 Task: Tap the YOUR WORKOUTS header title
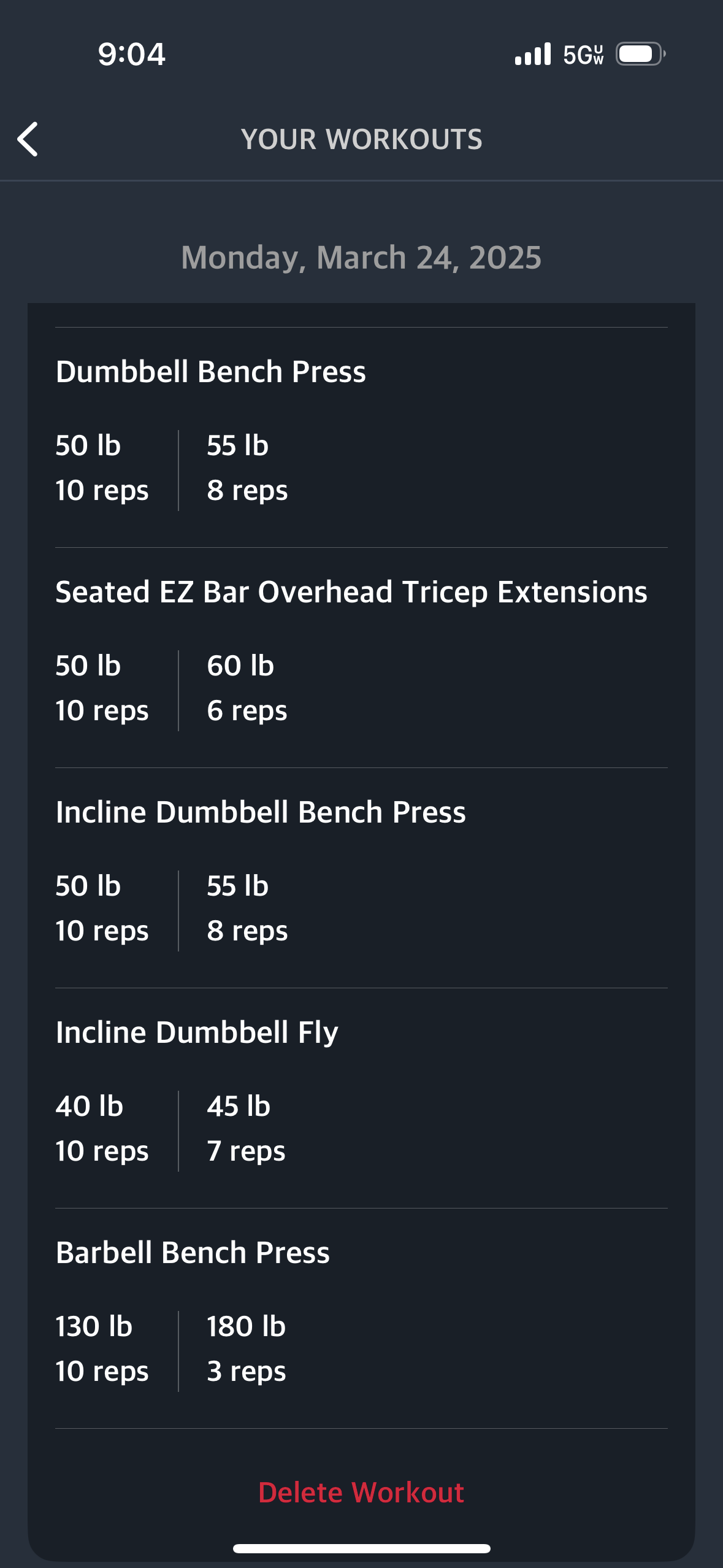tap(362, 139)
